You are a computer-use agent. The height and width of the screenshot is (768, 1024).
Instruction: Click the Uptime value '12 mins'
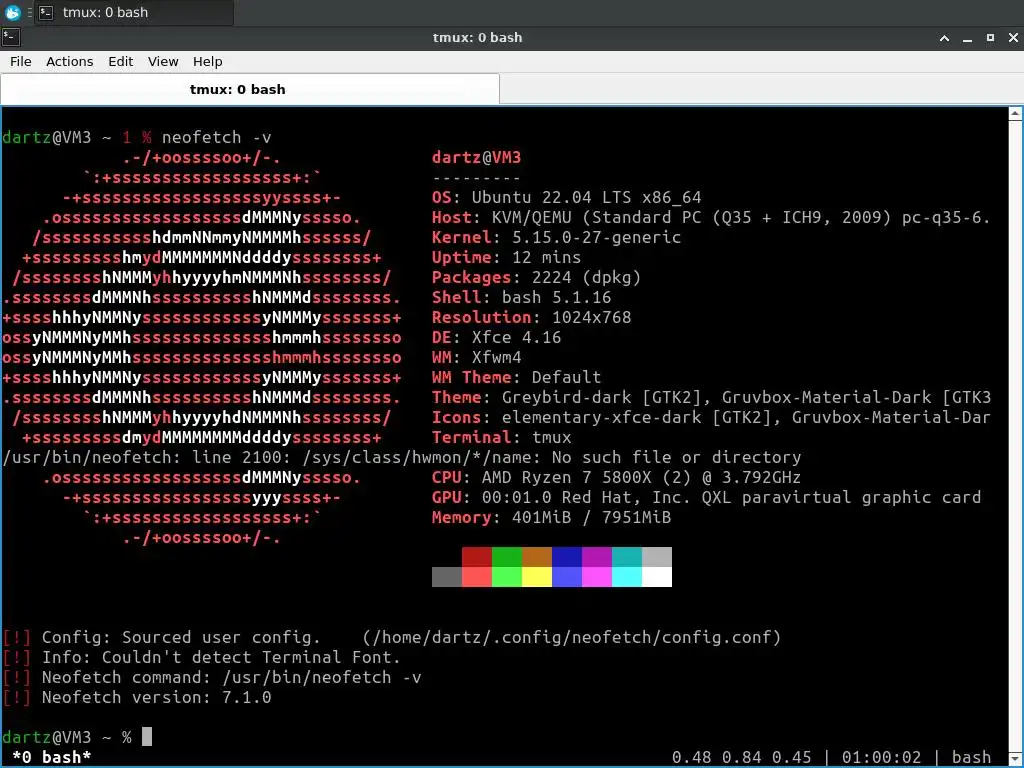tap(547, 257)
